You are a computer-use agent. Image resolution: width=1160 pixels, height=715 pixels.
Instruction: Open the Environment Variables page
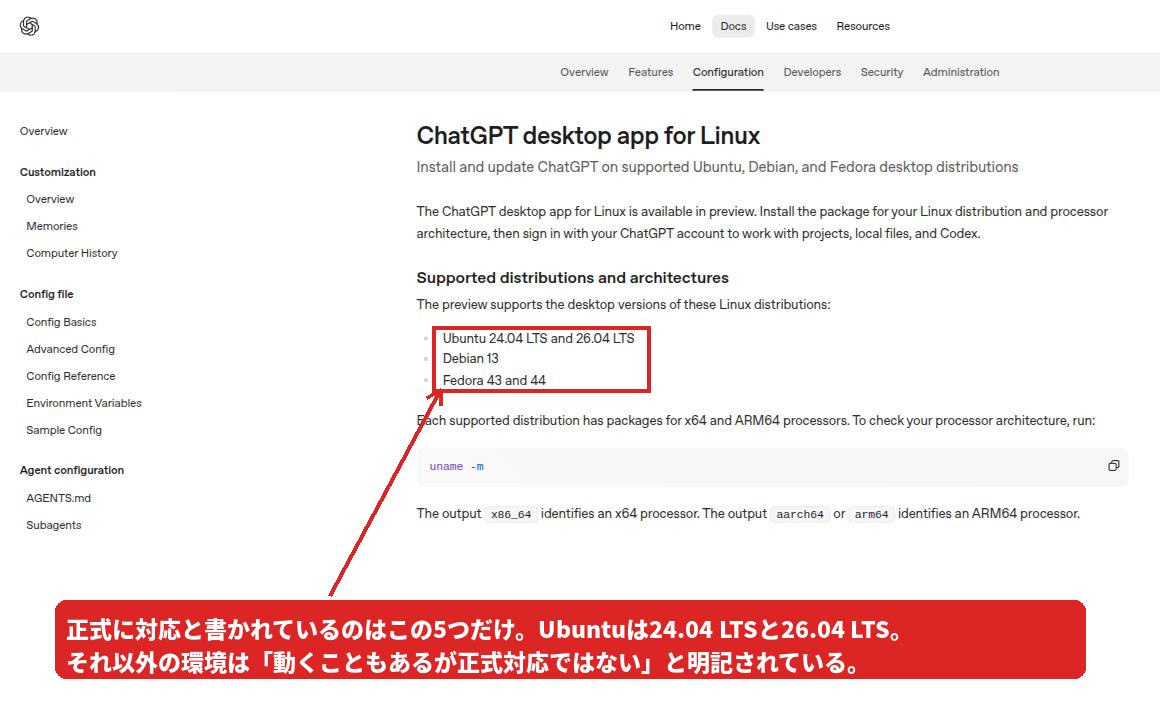click(84, 403)
